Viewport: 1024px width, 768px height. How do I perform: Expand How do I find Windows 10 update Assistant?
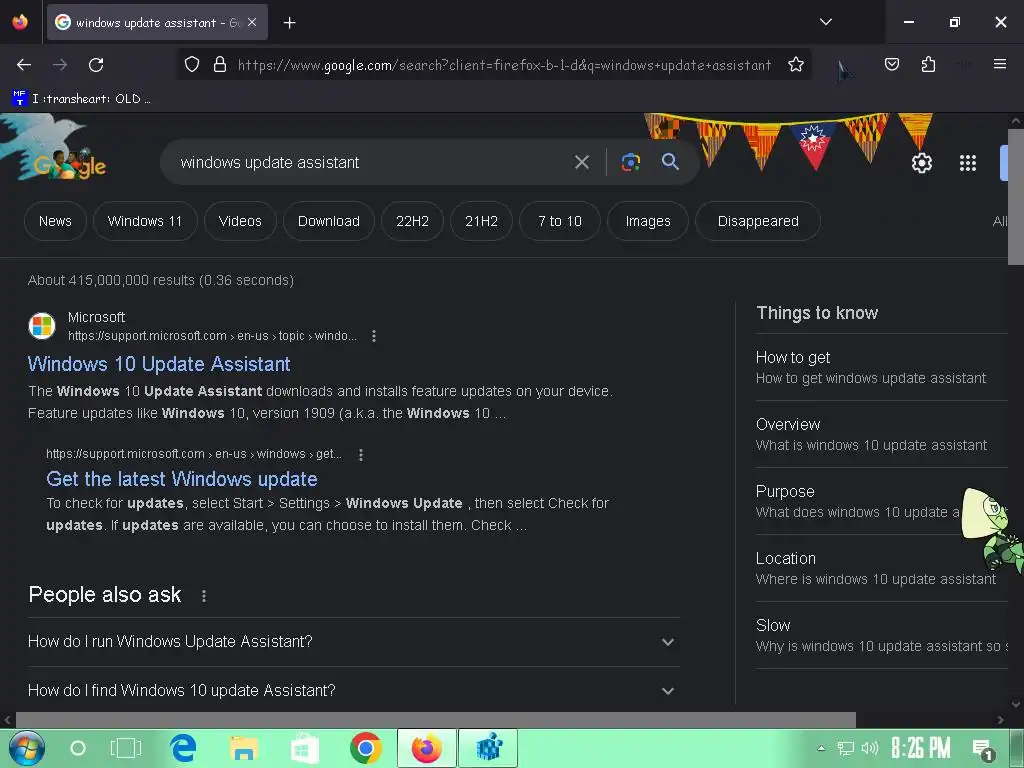353,690
